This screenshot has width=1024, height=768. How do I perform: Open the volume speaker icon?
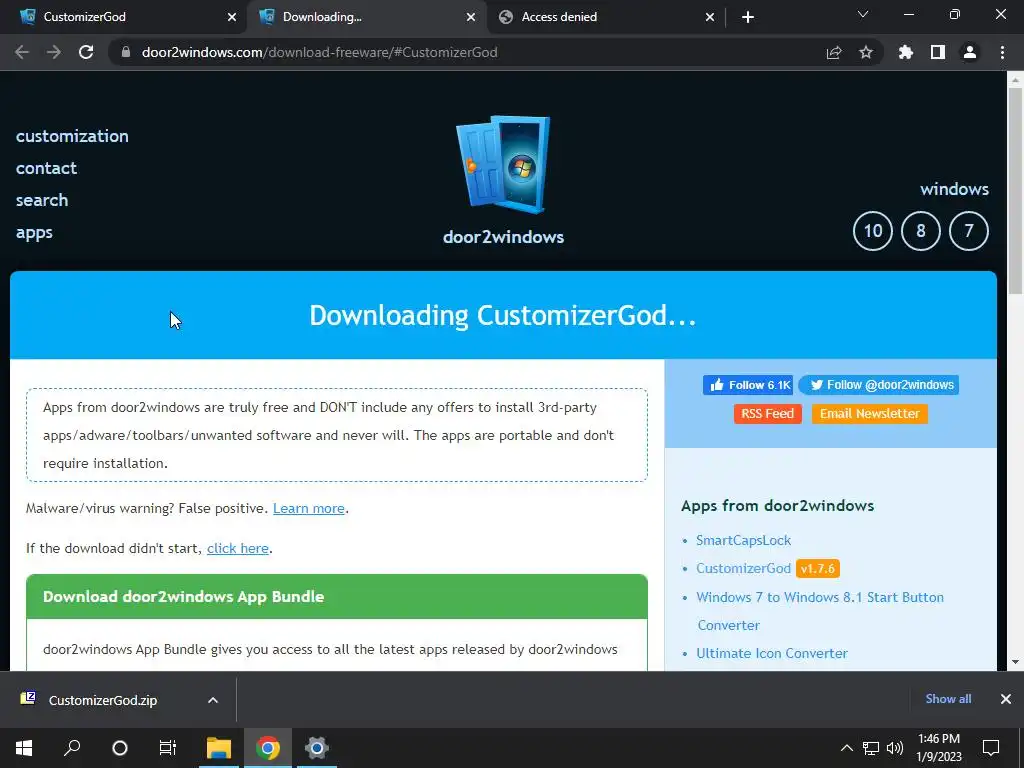[895, 748]
